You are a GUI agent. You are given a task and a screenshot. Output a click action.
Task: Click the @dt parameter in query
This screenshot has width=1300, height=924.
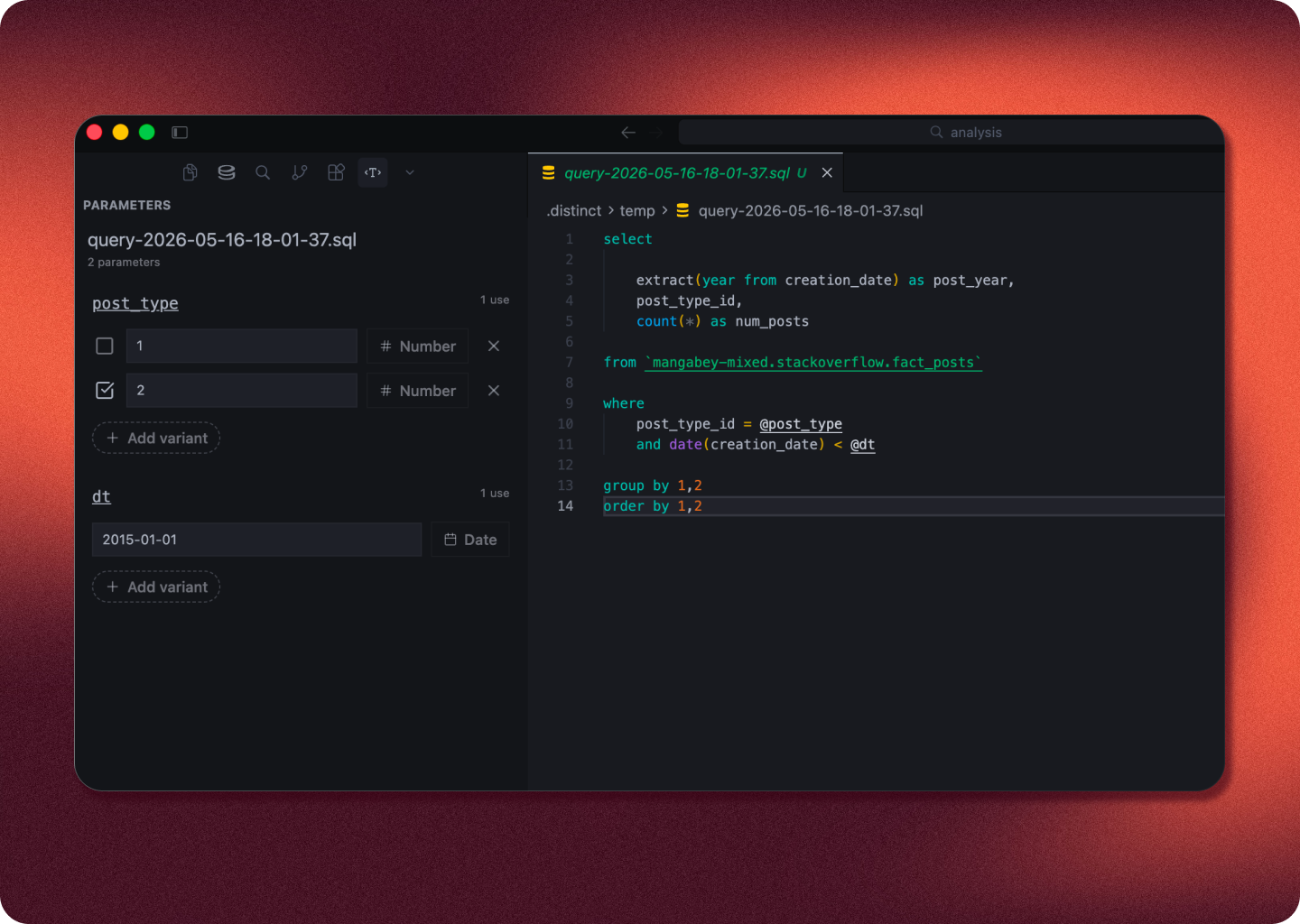(x=863, y=445)
